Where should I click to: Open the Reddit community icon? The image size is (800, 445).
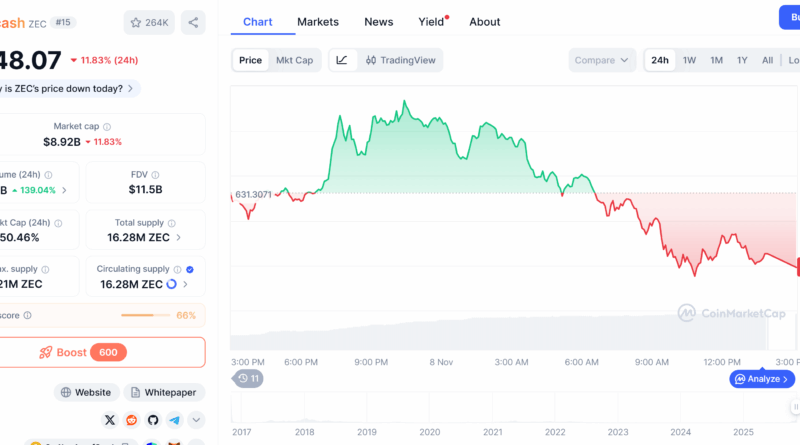(130, 421)
